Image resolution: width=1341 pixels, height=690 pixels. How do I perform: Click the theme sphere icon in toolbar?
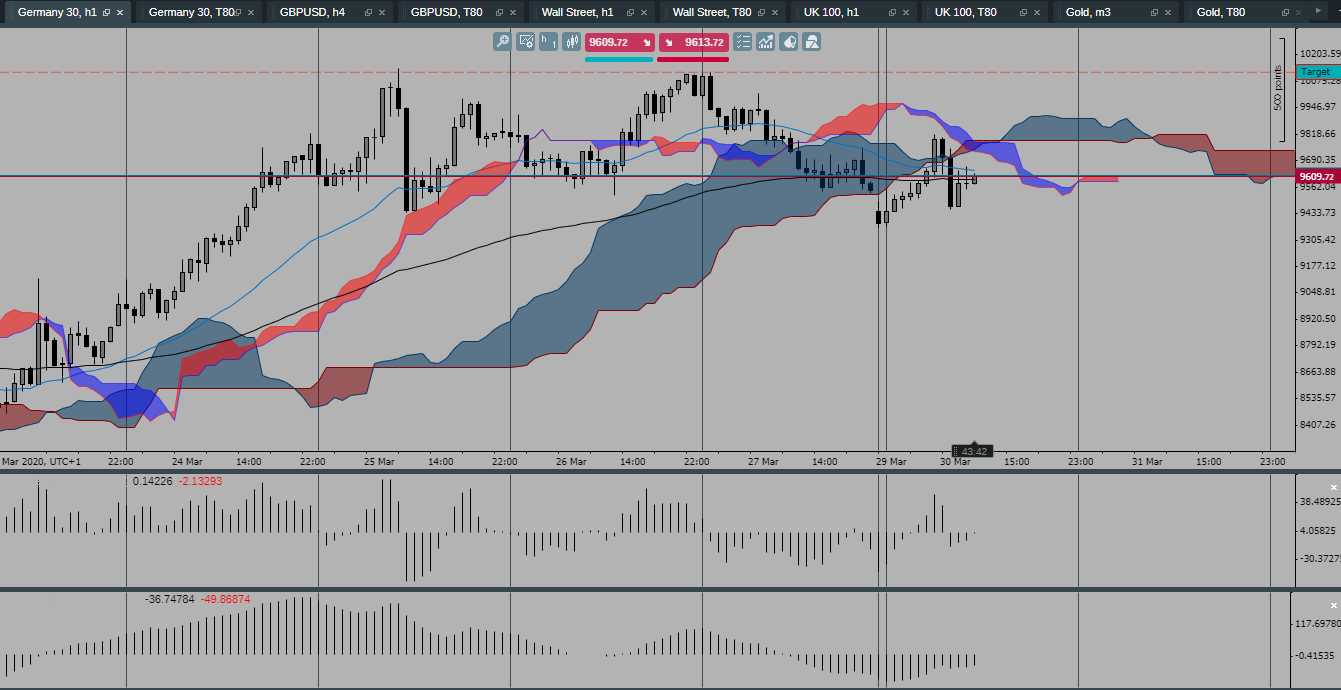(789, 42)
